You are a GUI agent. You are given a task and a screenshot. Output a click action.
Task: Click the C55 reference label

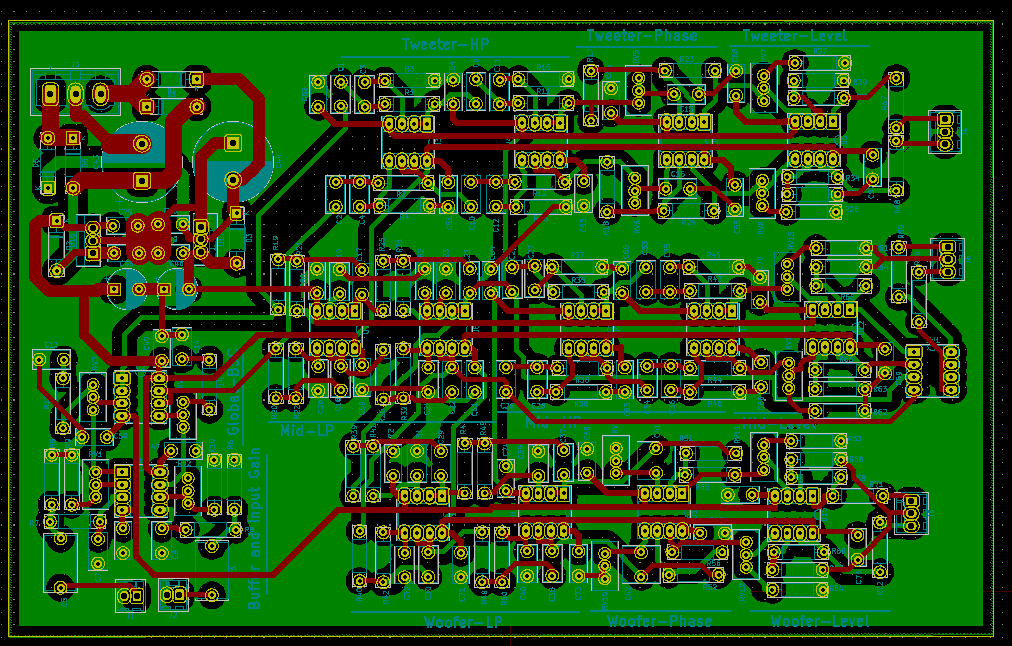[736, 226]
